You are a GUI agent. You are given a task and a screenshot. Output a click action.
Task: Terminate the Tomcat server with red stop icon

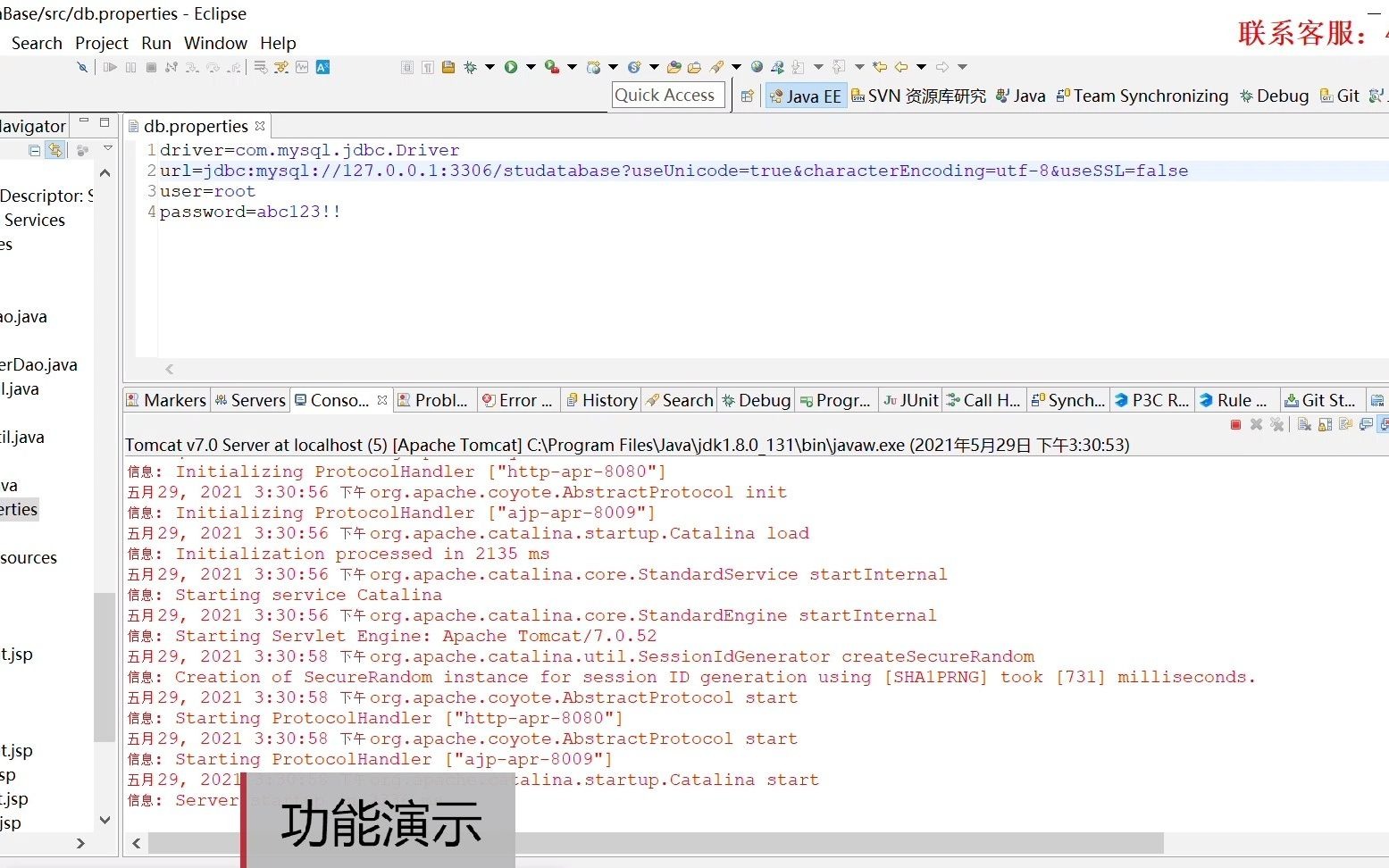tap(1235, 423)
